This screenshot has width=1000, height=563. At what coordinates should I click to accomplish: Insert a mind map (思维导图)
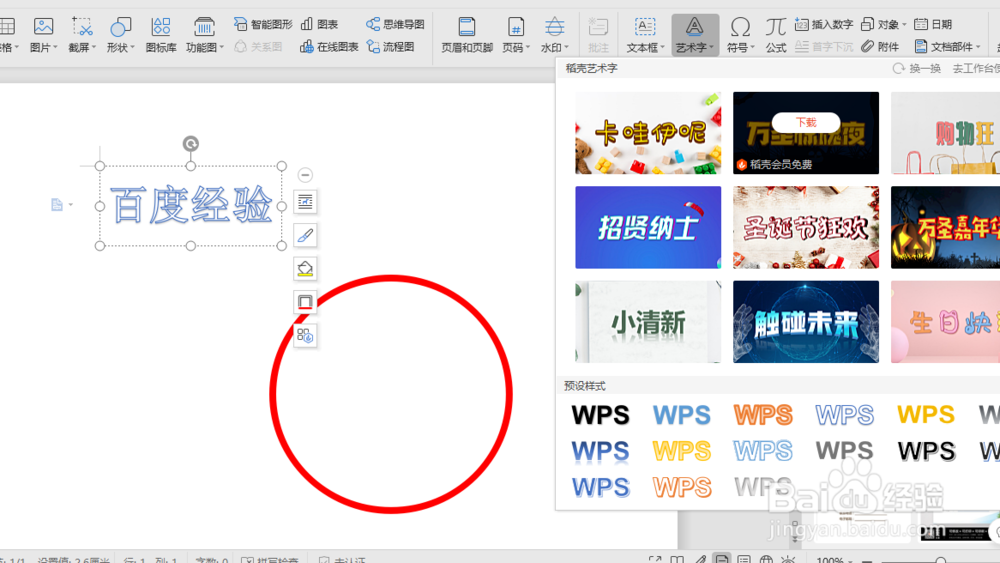coord(395,24)
